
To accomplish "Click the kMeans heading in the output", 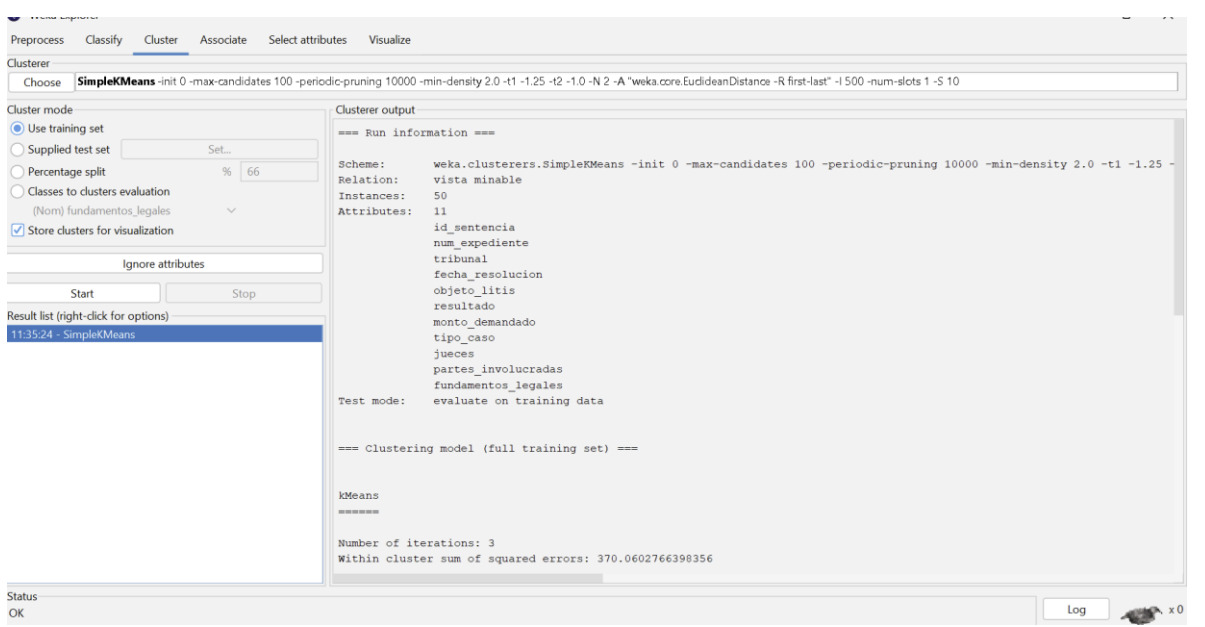I will point(358,495).
